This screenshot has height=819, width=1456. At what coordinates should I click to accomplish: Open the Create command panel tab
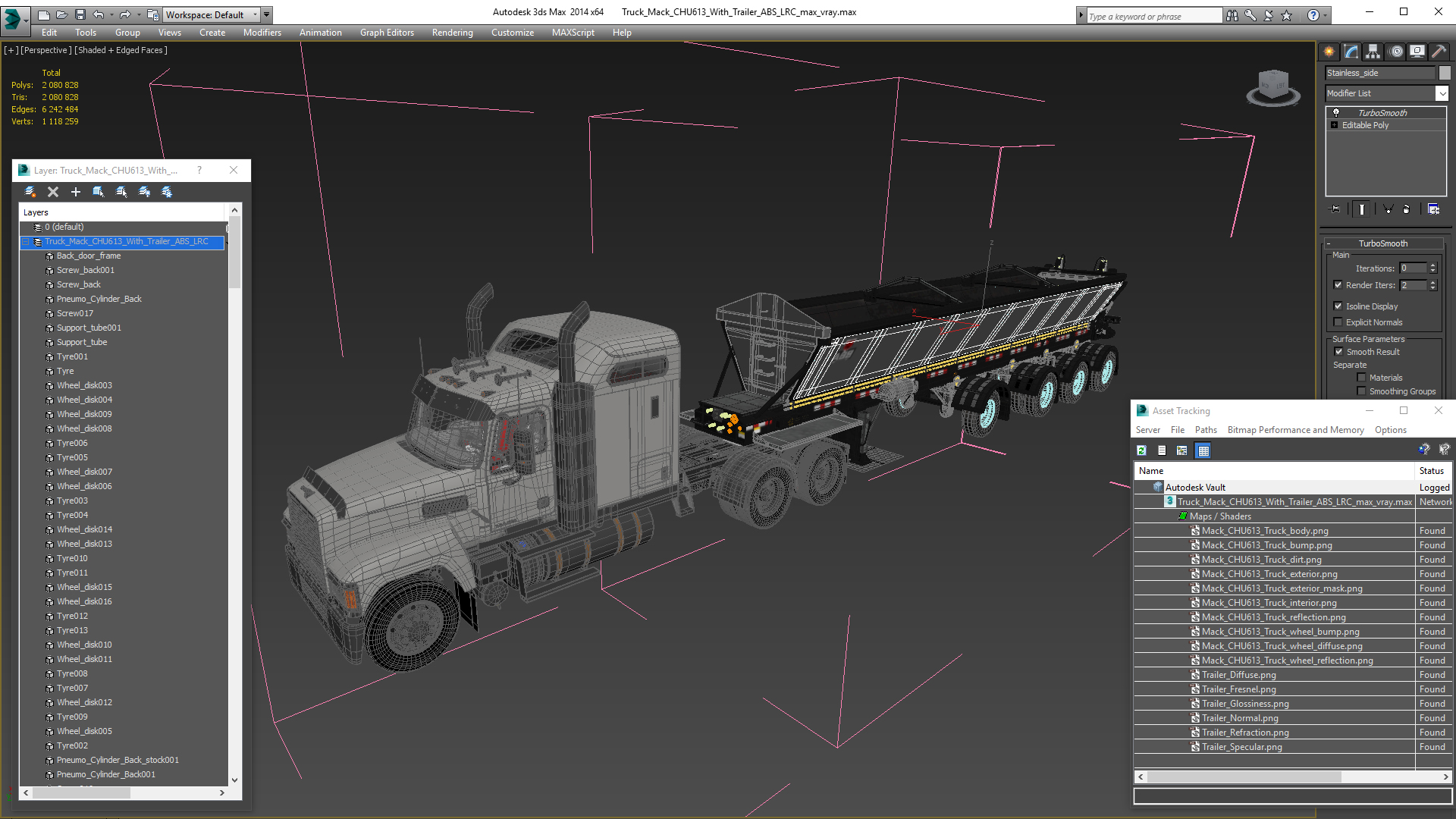click(x=1329, y=52)
